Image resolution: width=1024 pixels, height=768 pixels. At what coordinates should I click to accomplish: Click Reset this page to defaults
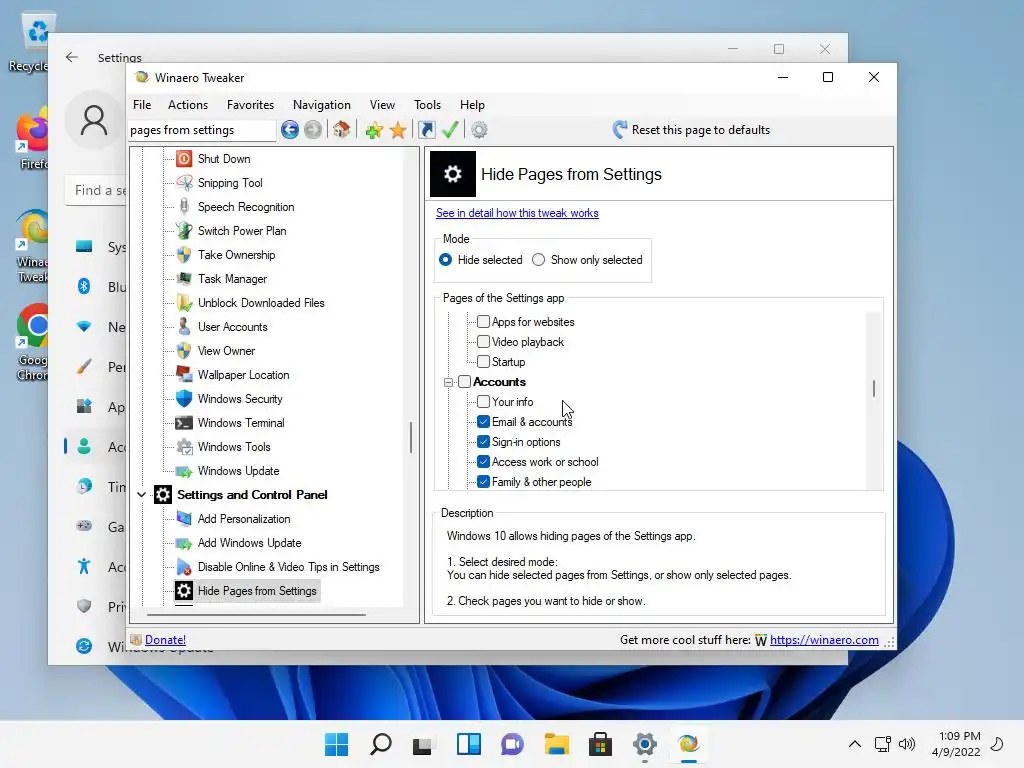(691, 130)
